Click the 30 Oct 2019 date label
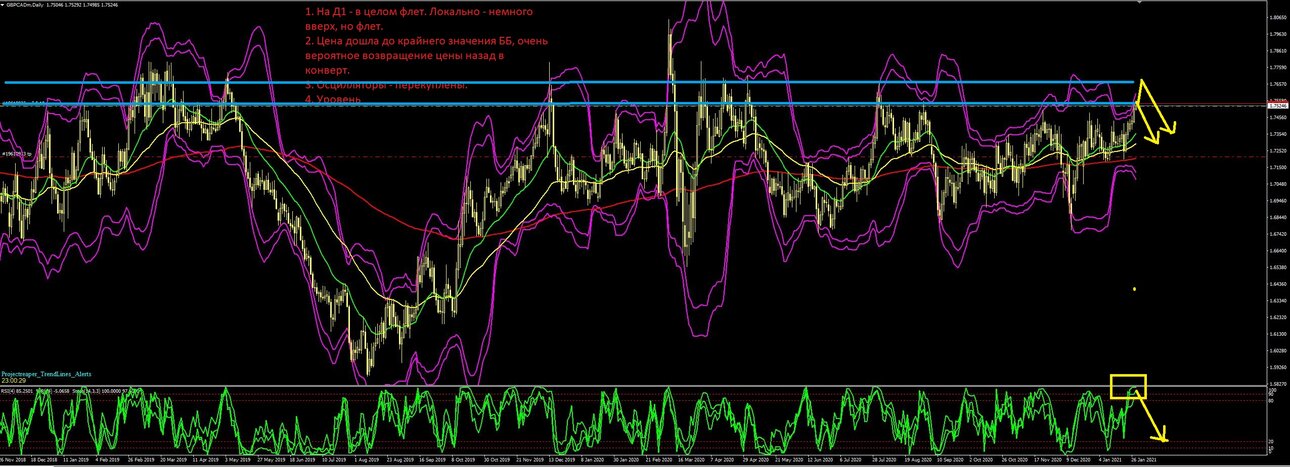 tap(497, 460)
